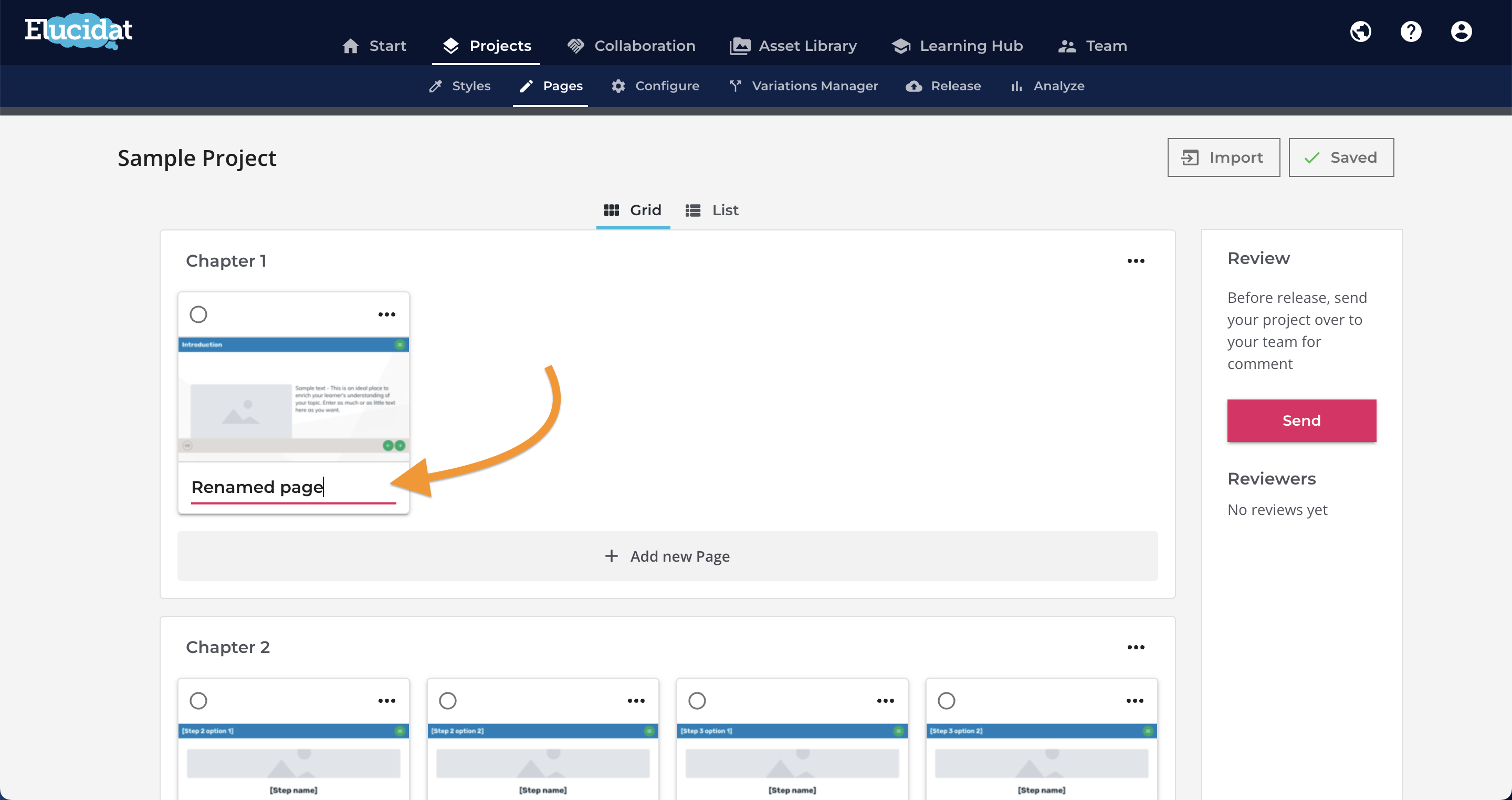Open Chapter 2 options menu
The height and width of the screenshot is (800, 1512).
pyautogui.click(x=1136, y=647)
